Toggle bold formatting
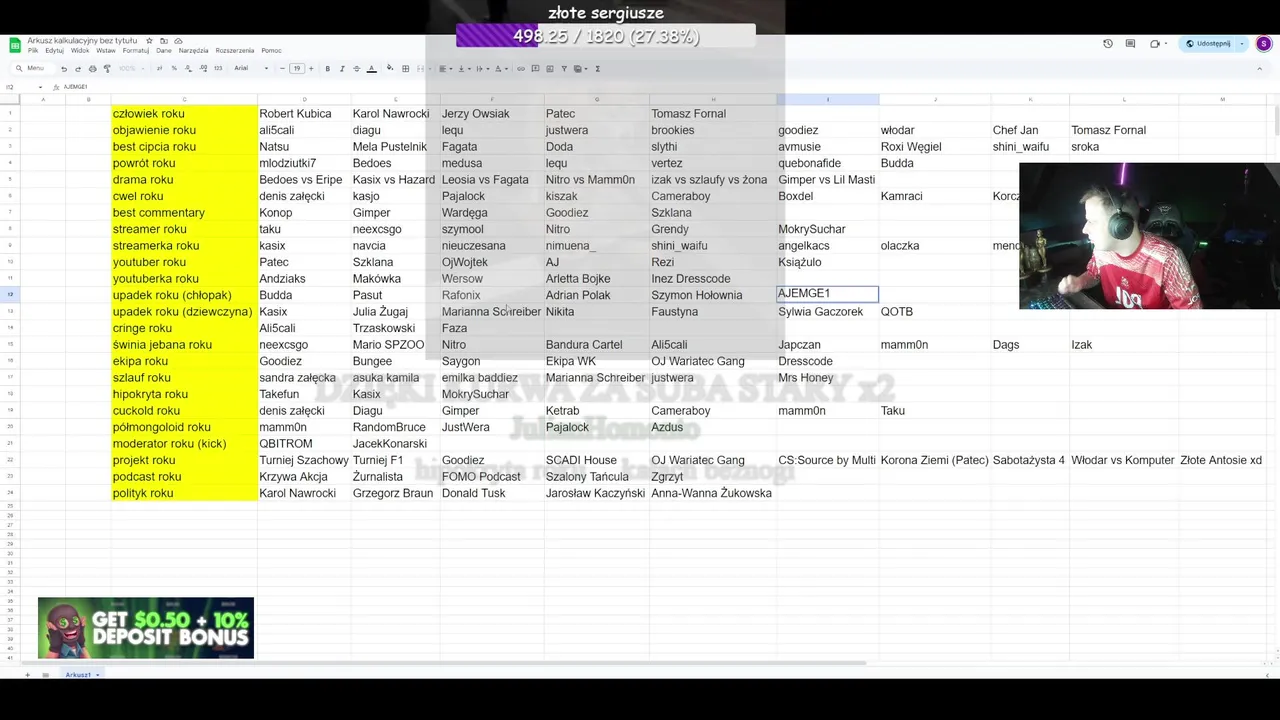The height and width of the screenshot is (720, 1280). click(327, 69)
